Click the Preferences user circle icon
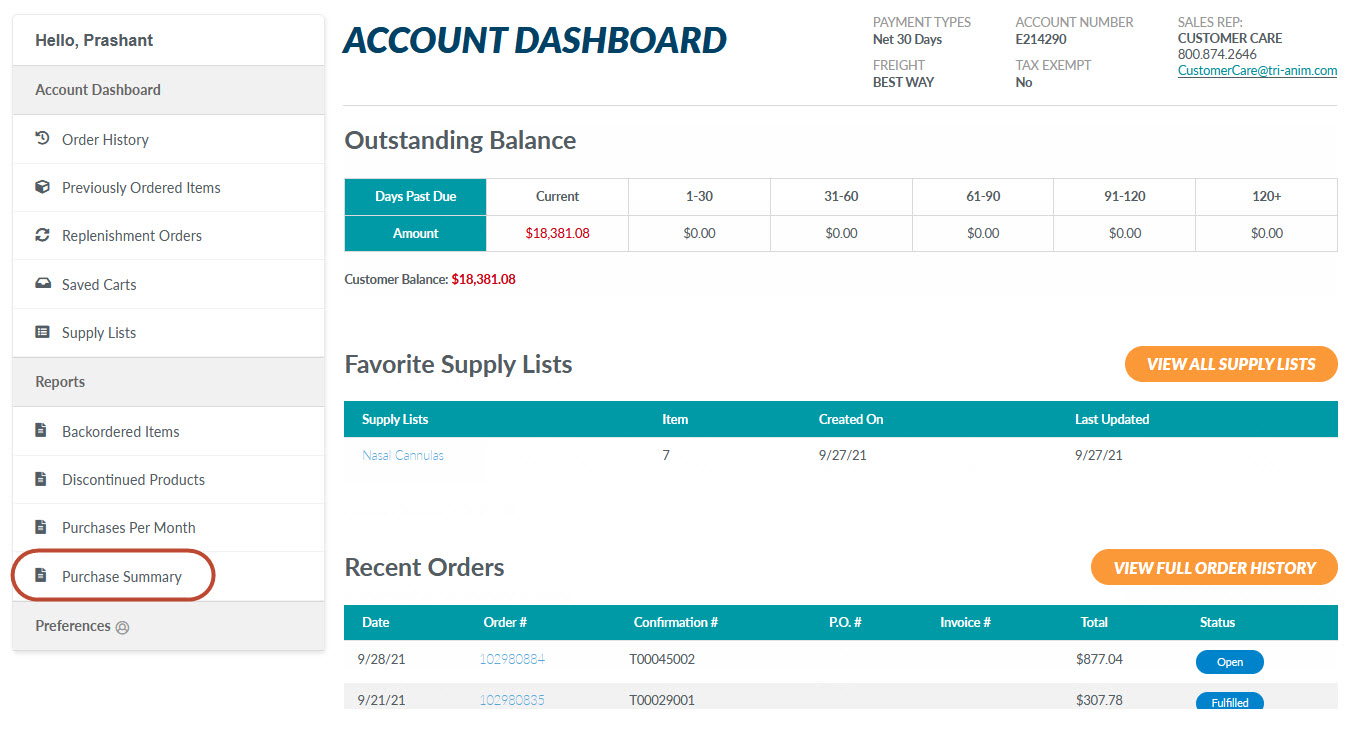 [123, 628]
